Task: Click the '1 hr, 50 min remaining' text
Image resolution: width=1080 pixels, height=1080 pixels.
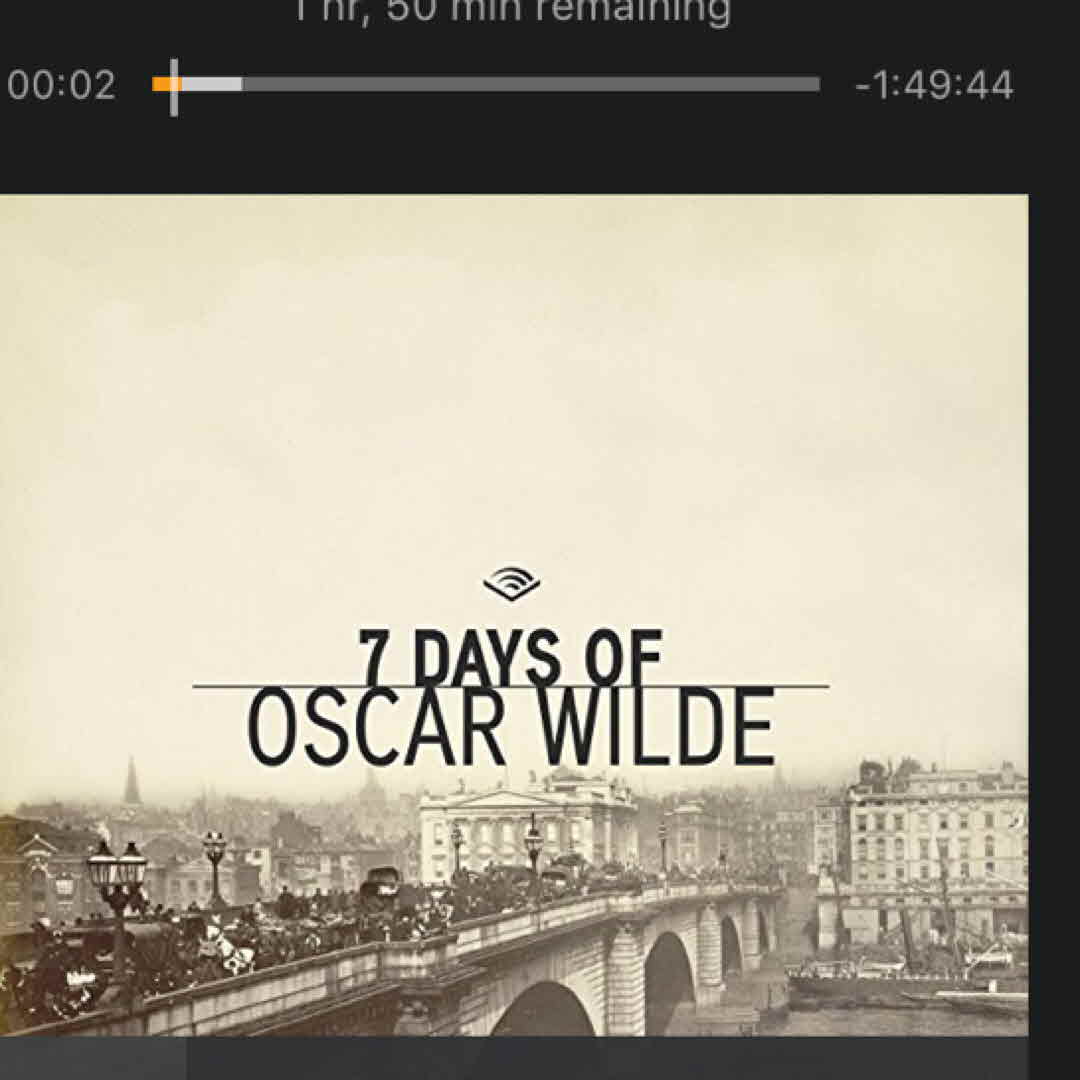Action: click(512, 12)
